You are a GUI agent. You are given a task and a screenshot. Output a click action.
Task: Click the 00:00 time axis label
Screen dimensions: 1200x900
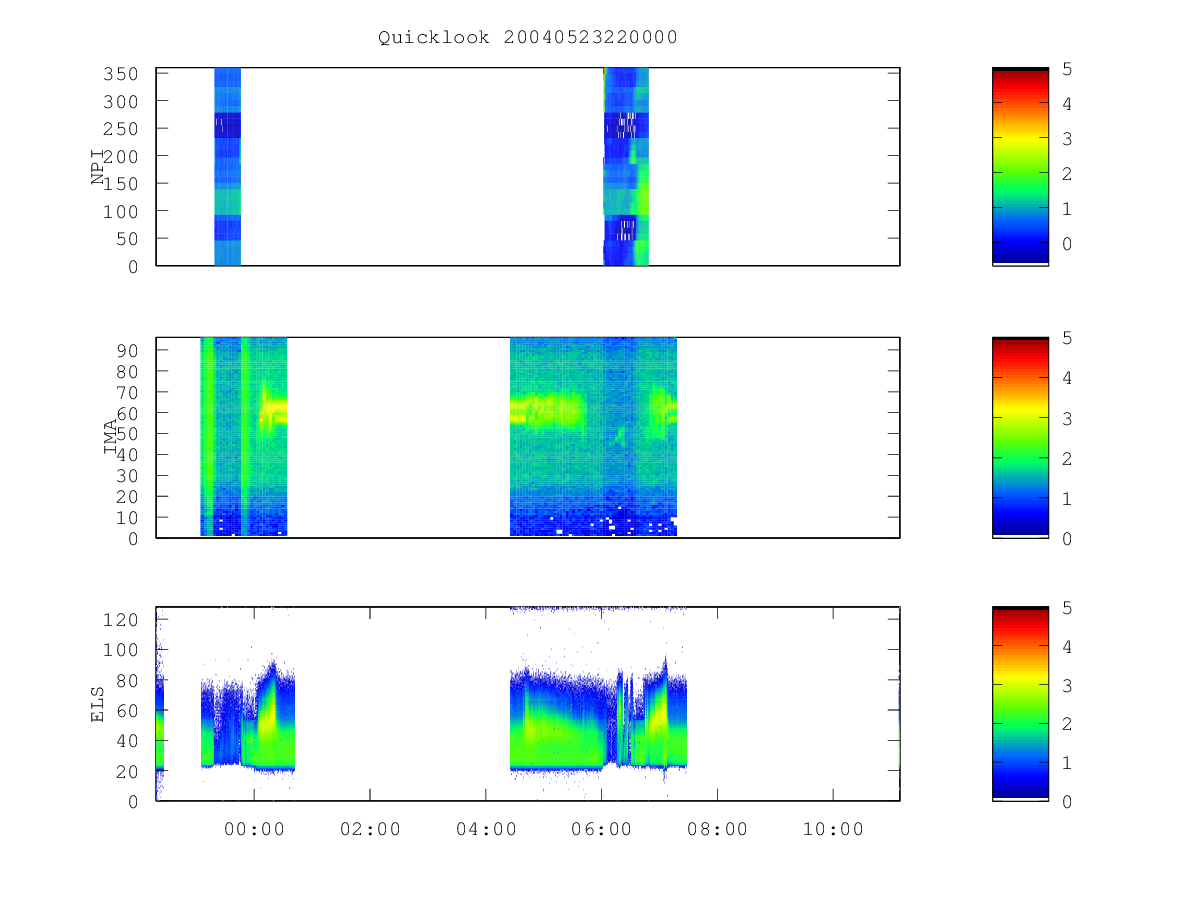click(x=254, y=829)
